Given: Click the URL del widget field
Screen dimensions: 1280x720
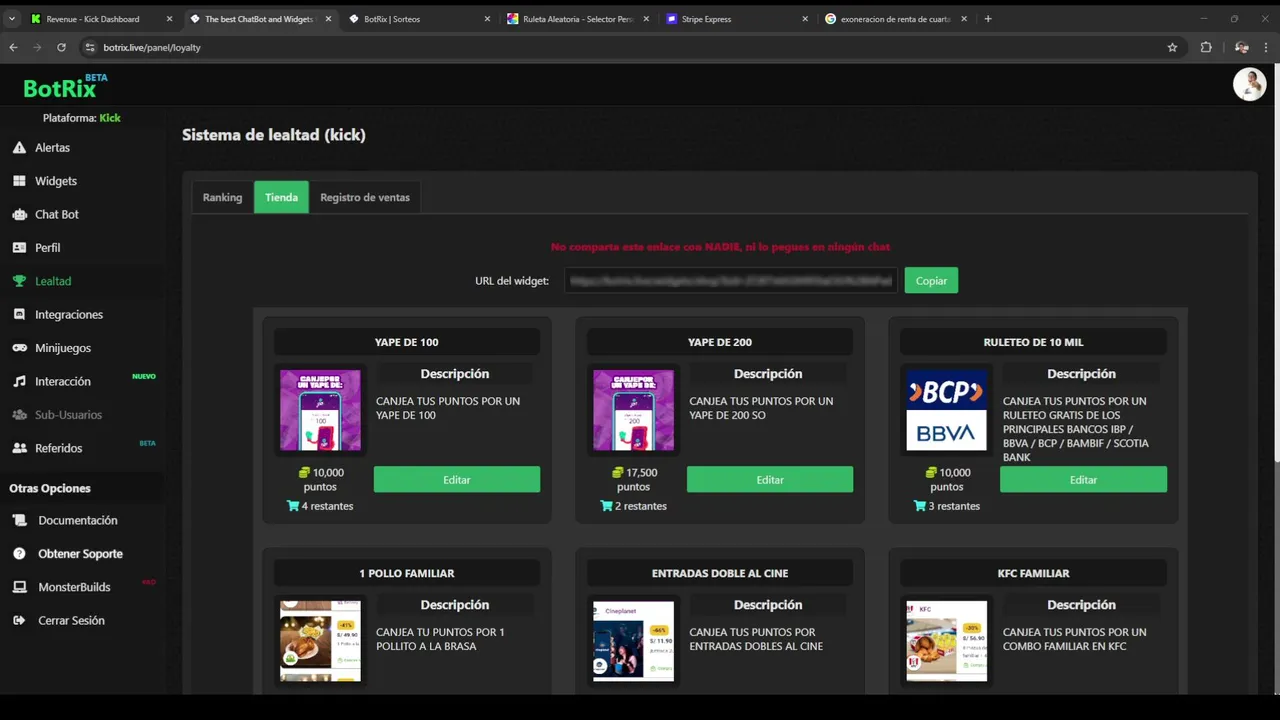Looking at the screenshot, I should tap(731, 281).
